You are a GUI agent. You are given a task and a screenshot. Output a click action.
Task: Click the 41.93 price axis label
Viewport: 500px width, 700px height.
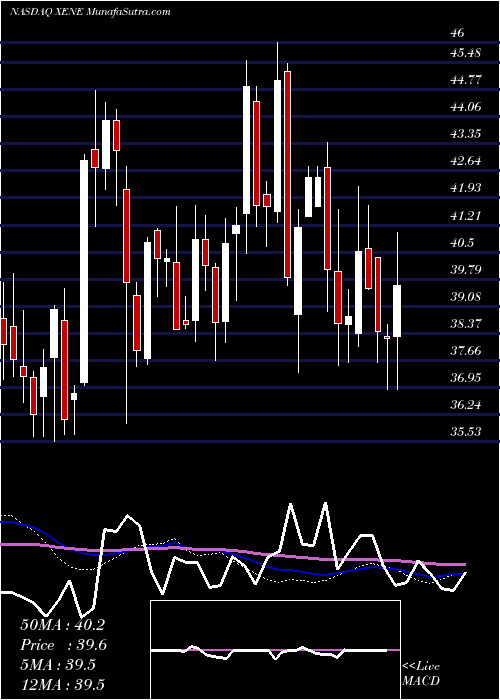tap(466, 188)
